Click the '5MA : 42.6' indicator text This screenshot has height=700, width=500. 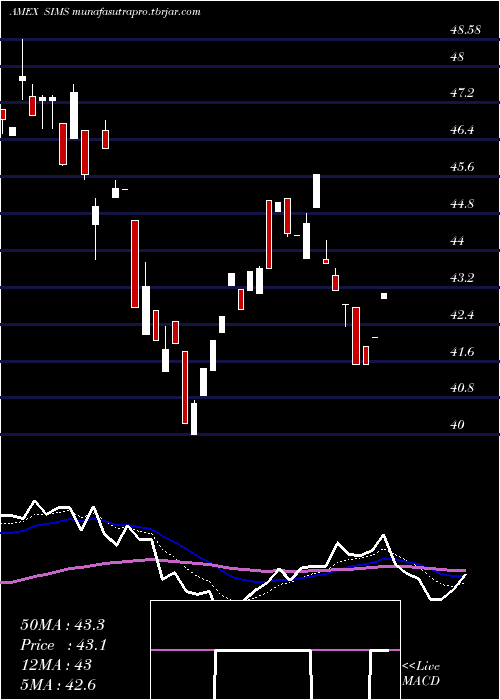point(58,684)
